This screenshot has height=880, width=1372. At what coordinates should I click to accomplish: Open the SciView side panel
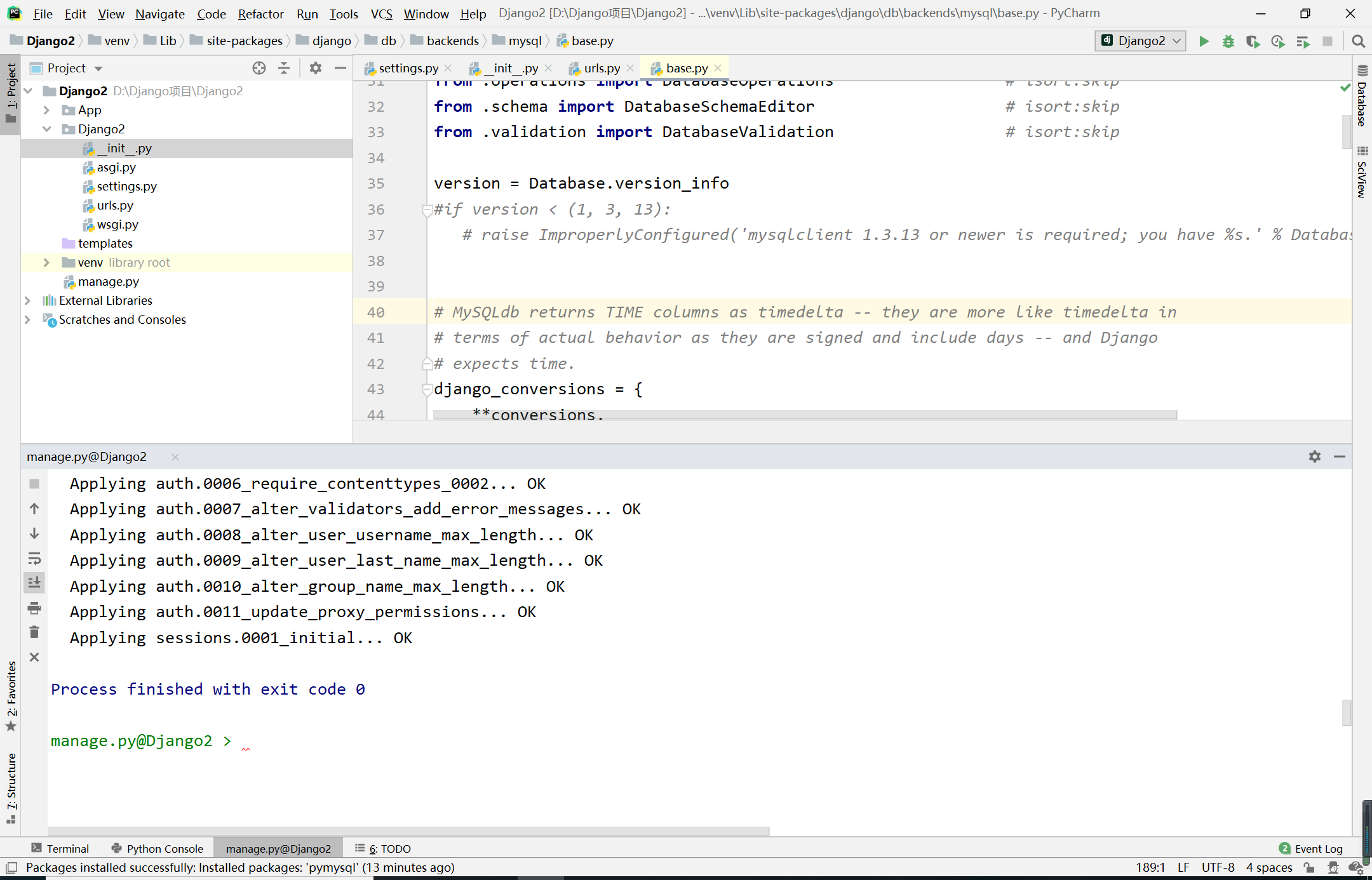pos(1362,173)
